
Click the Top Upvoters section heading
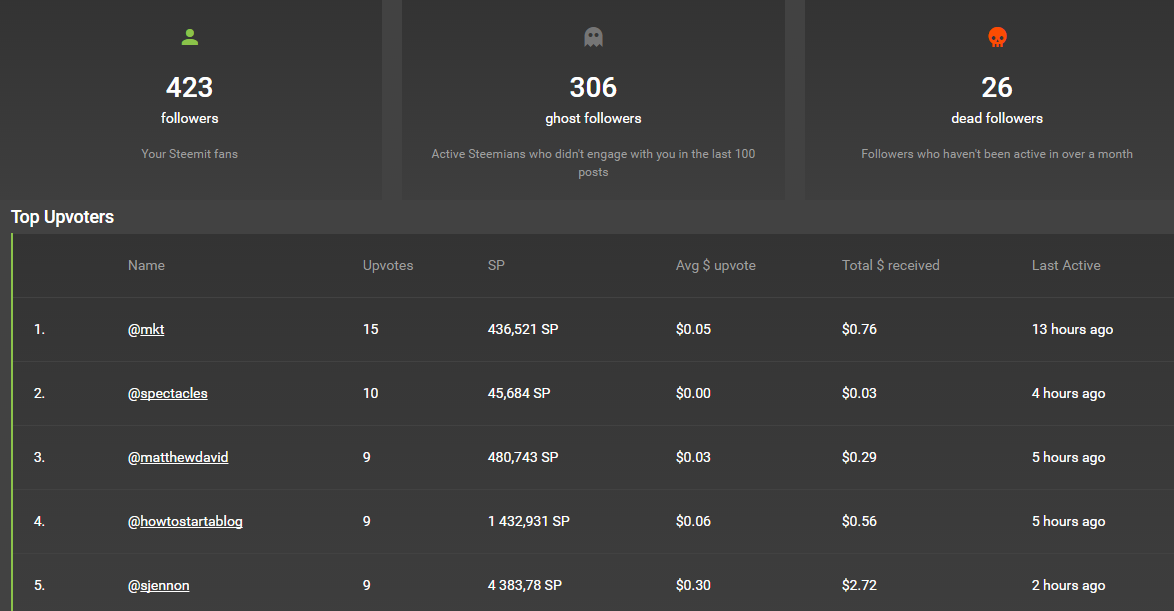[x=63, y=217]
